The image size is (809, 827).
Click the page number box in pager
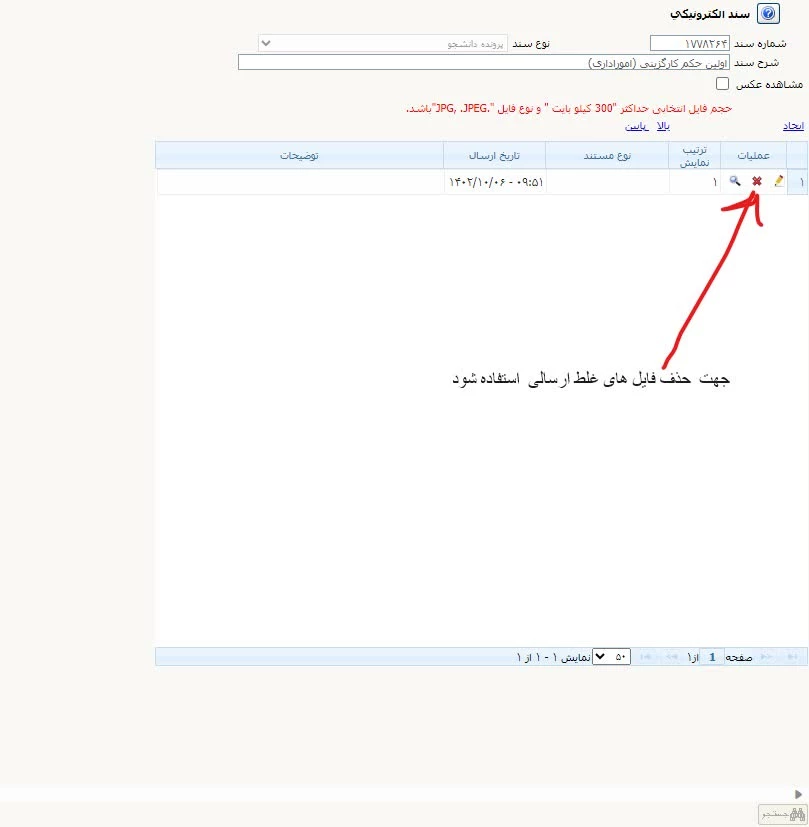[x=712, y=657]
